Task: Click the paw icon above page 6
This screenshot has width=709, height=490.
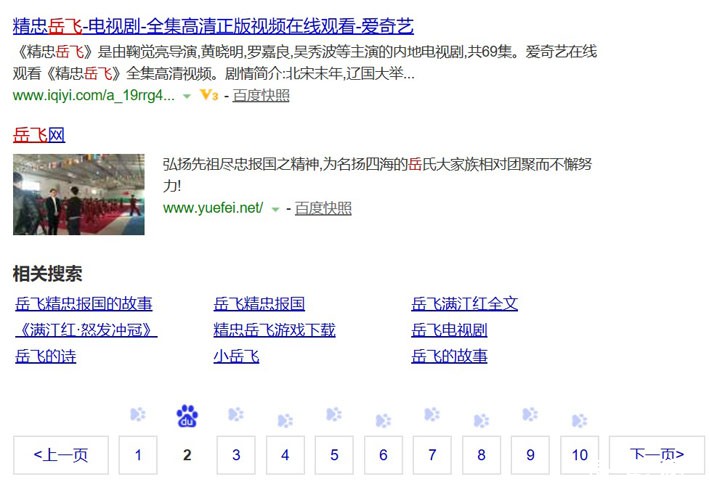Action: pos(383,421)
